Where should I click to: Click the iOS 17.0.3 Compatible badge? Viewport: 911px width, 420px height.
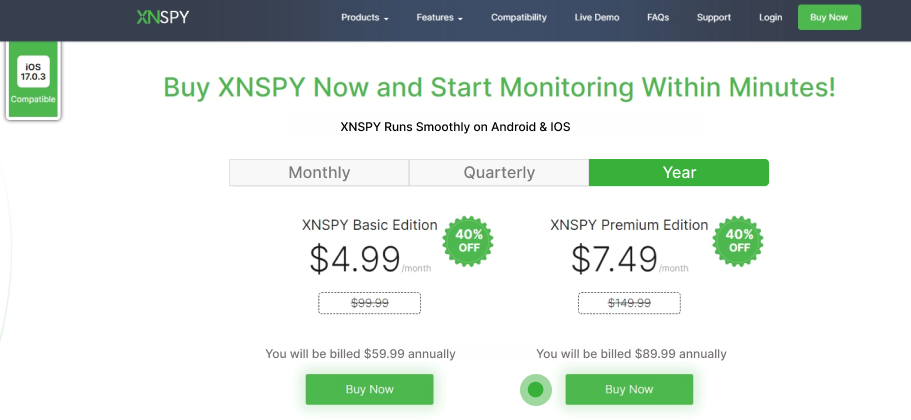tap(33, 81)
